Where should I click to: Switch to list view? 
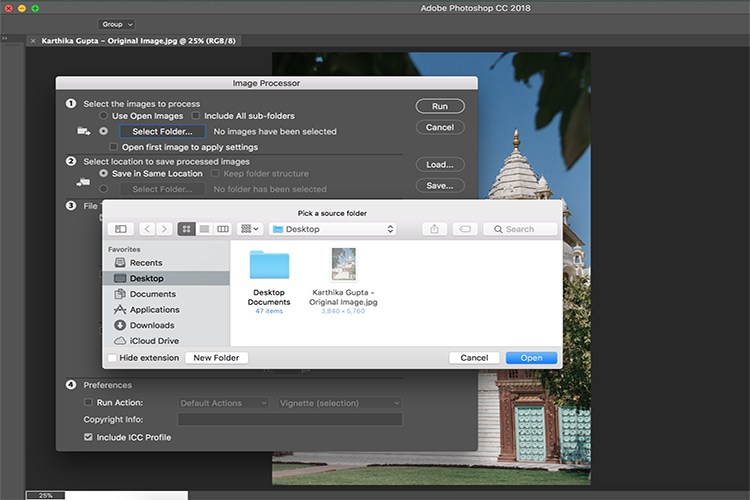click(x=204, y=229)
